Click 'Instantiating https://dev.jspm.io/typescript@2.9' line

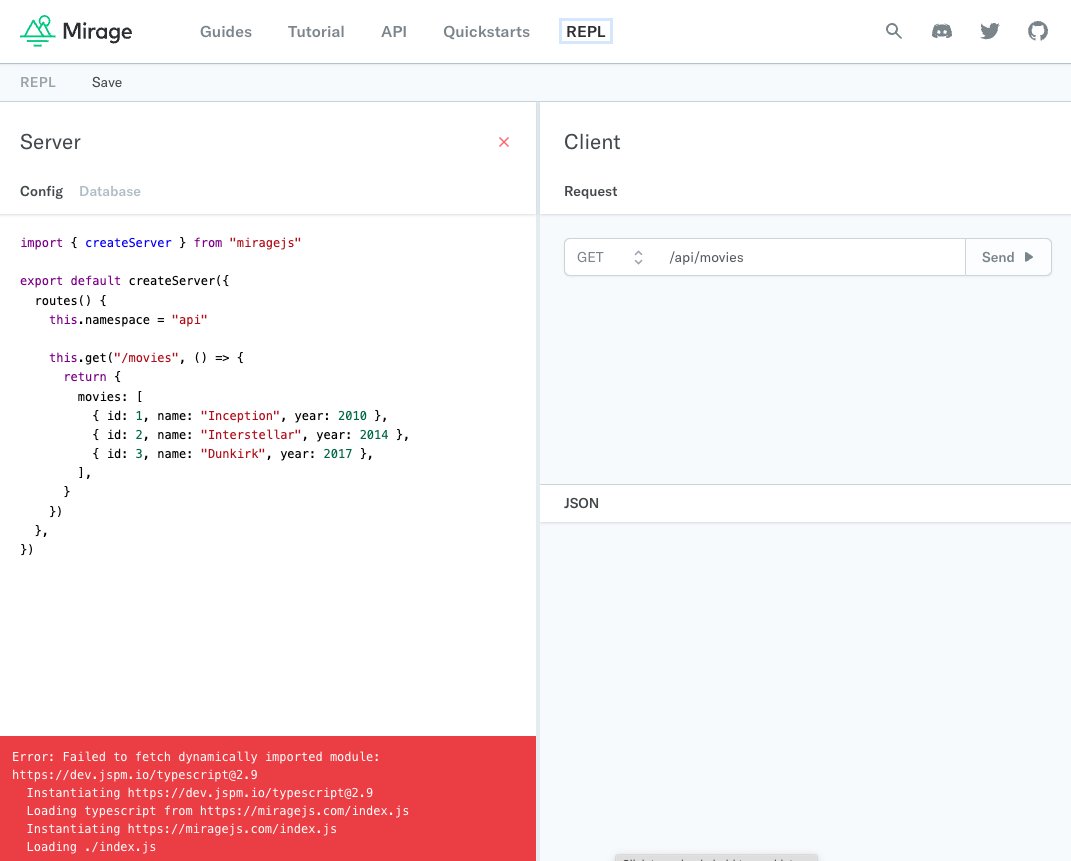(200, 793)
